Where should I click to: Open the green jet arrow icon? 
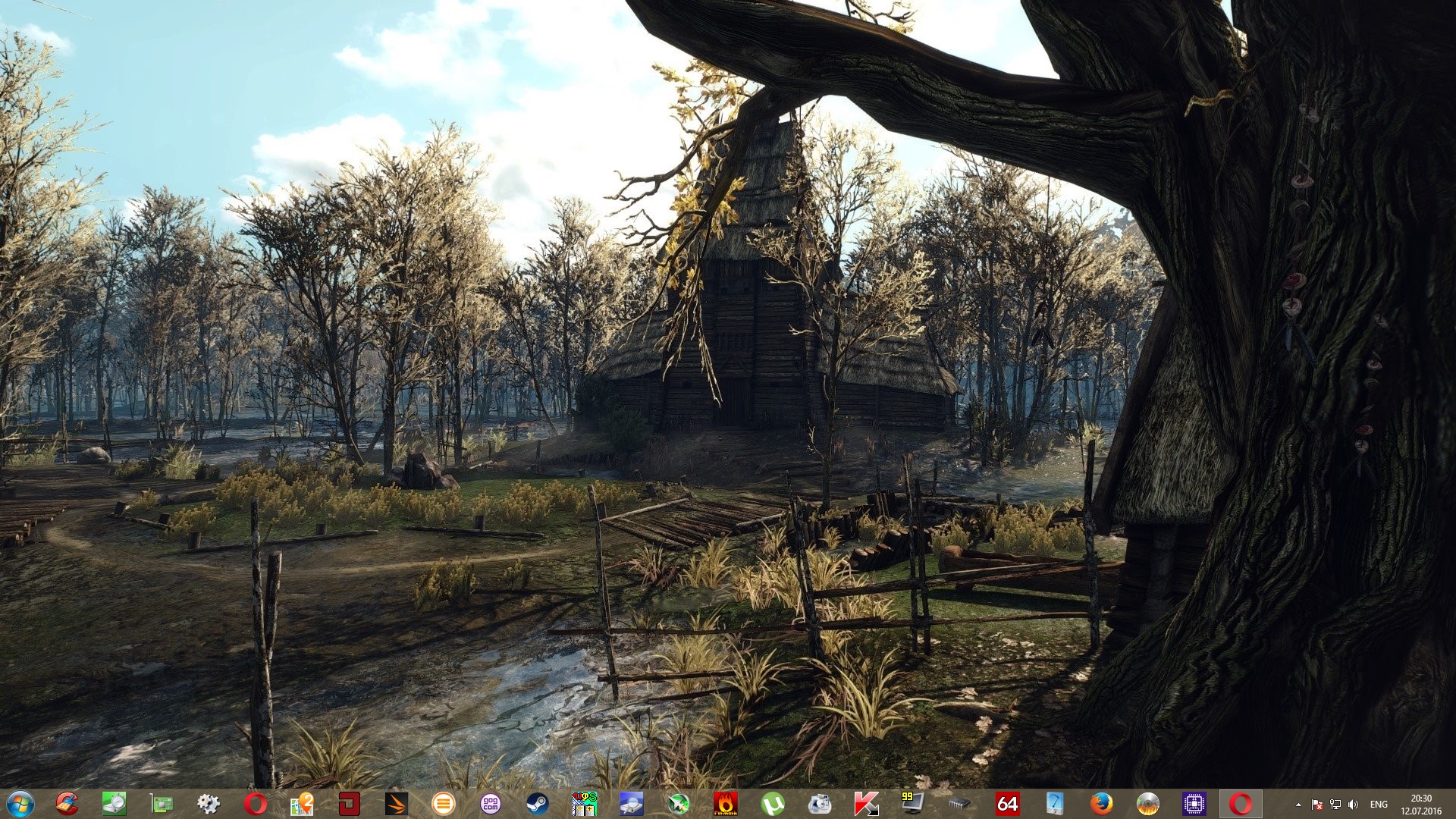tap(679, 804)
